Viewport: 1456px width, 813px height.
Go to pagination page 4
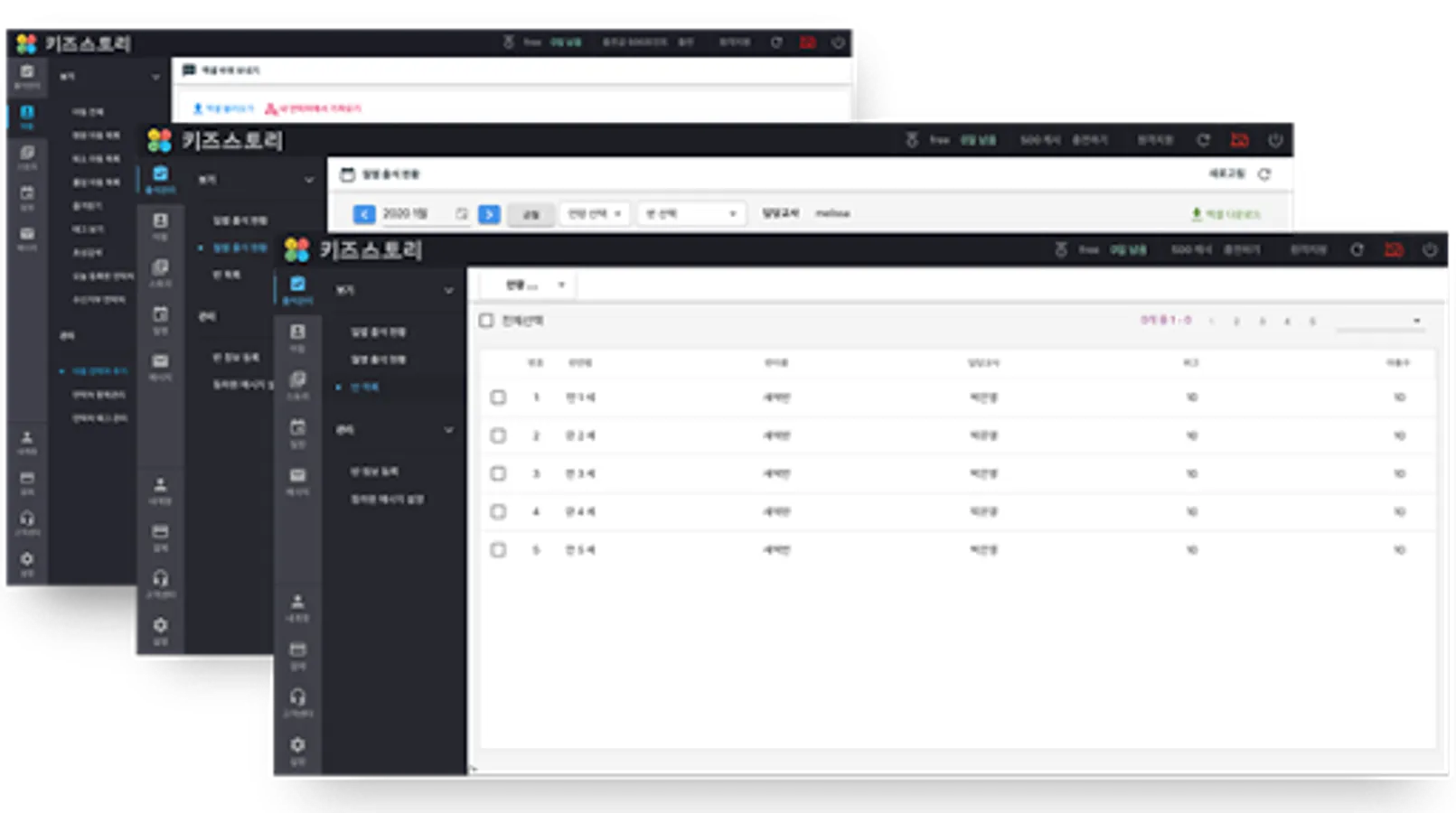click(x=1287, y=321)
